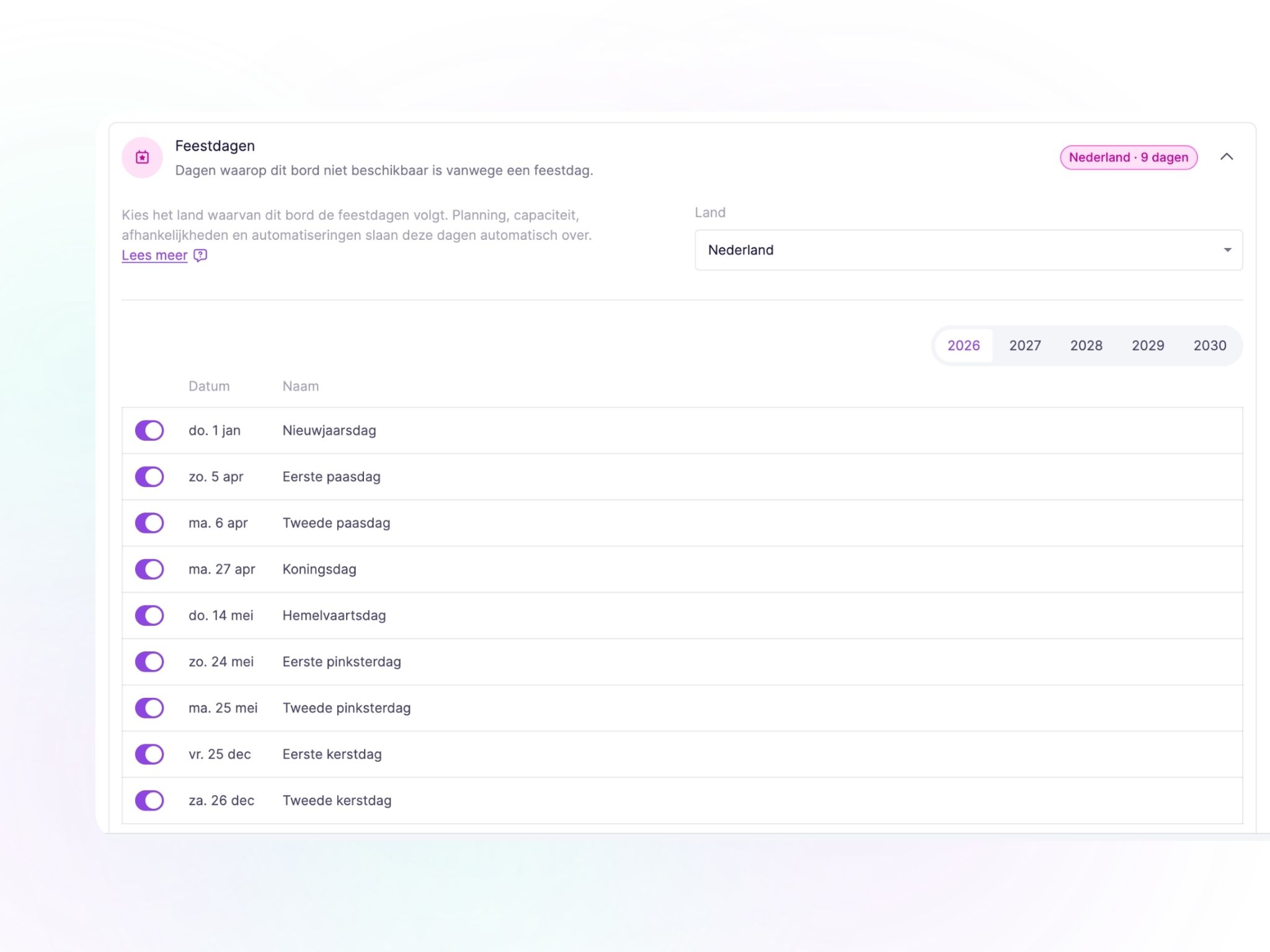Click the Naam column header
1270x952 pixels.
coord(301,386)
